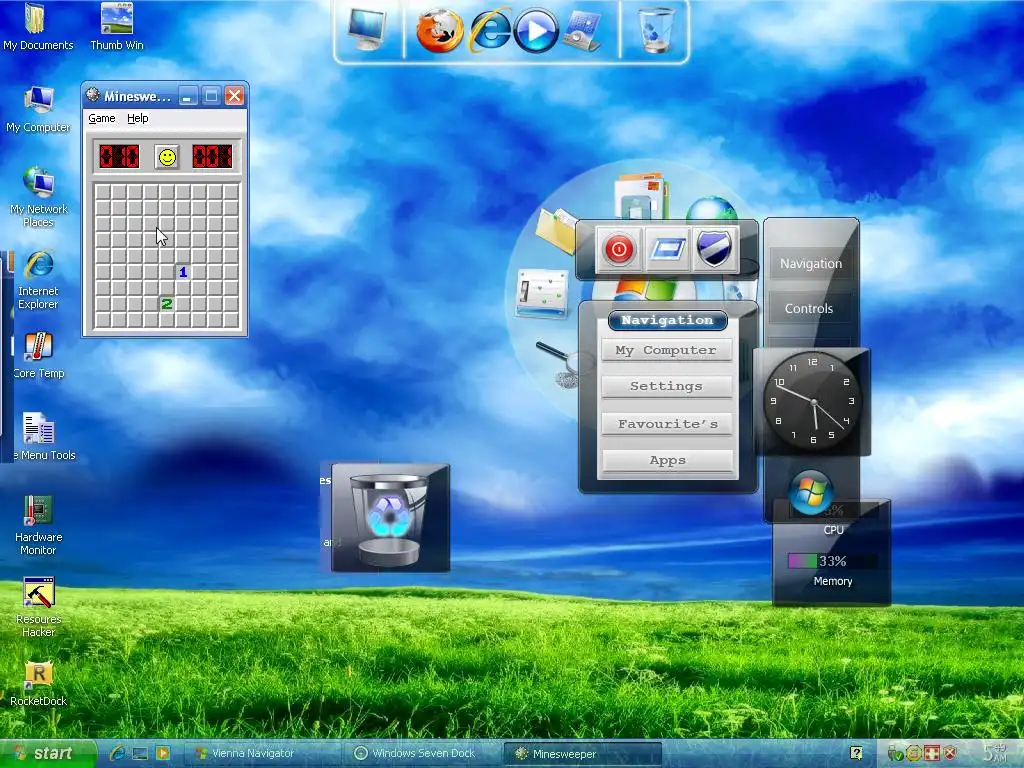Click the Minesweeper timer display
Viewport: 1024px width, 768px height.
point(212,157)
